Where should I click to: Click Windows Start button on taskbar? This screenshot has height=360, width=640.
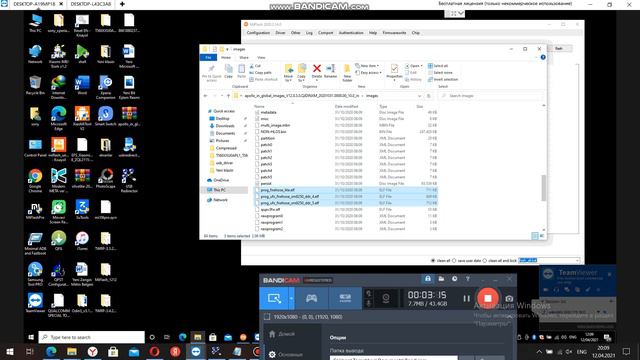[x=10, y=351]
